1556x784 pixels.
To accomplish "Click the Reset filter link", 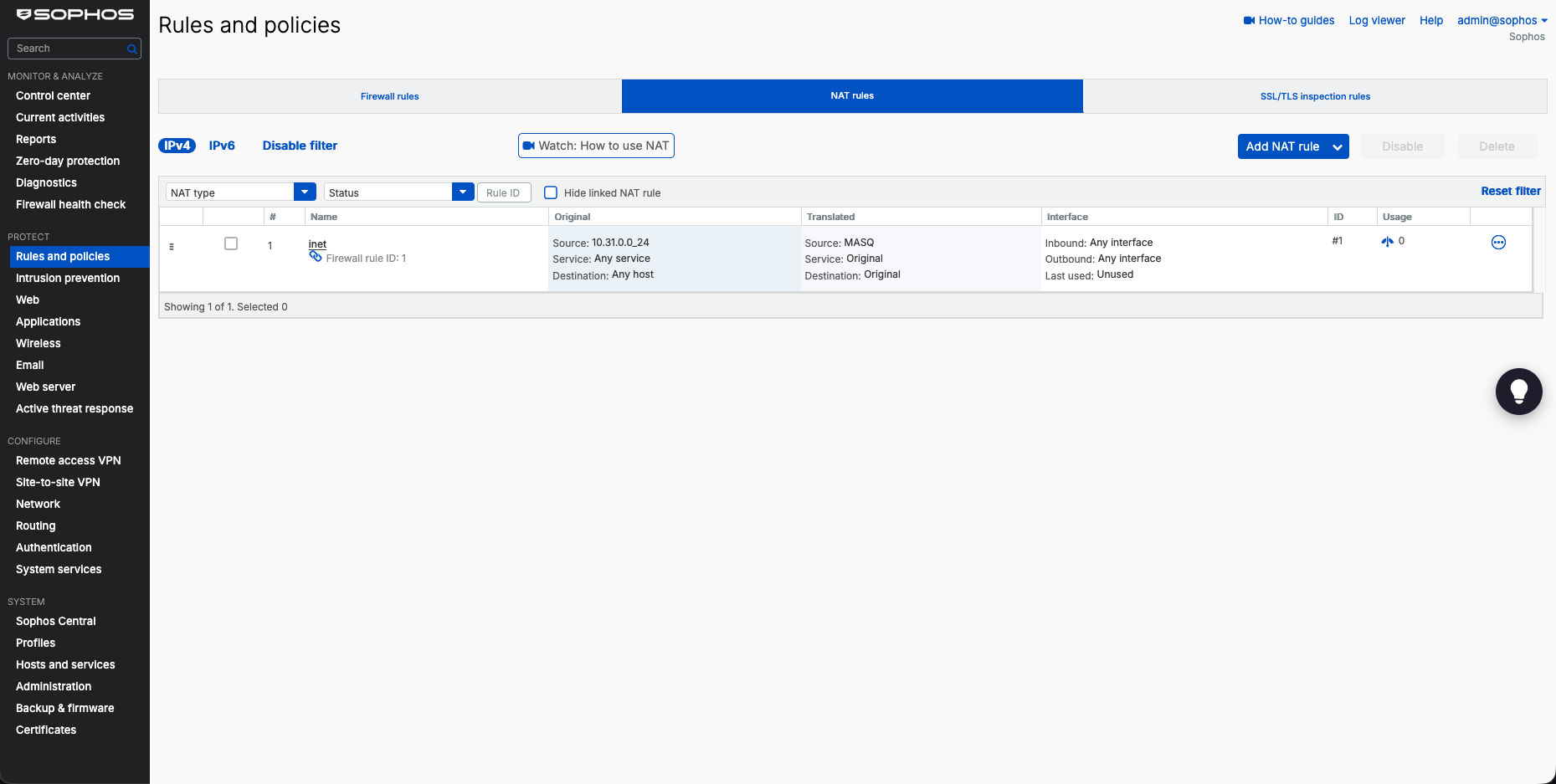I will click(x=1511, y=191).
